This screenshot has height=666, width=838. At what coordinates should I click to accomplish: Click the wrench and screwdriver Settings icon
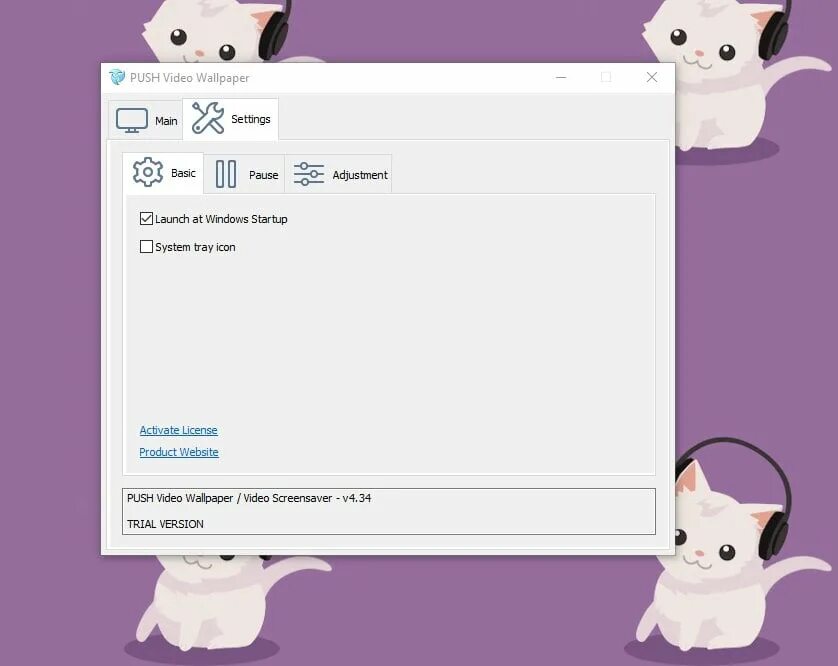click(x=208, y=118)
